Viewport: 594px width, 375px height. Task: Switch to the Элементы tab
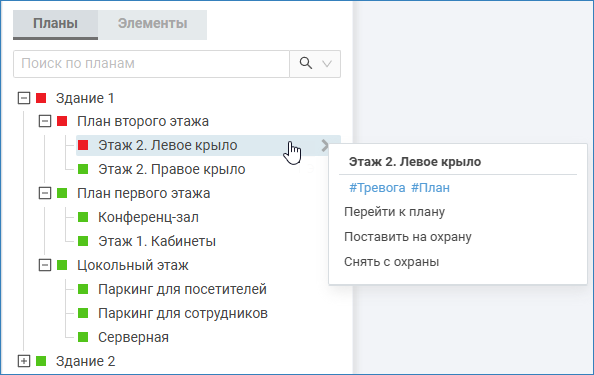(x=152, y=24)
